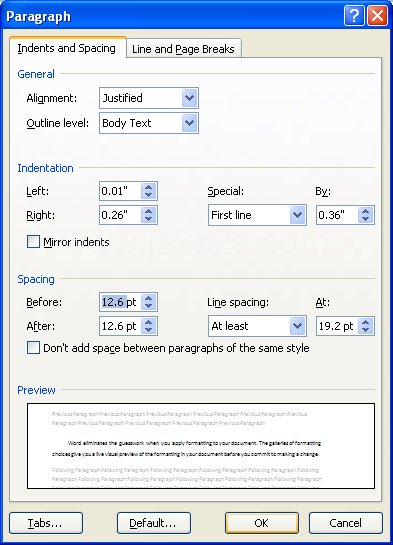Decrease the At line spacing value

click(x=366, y=330)
